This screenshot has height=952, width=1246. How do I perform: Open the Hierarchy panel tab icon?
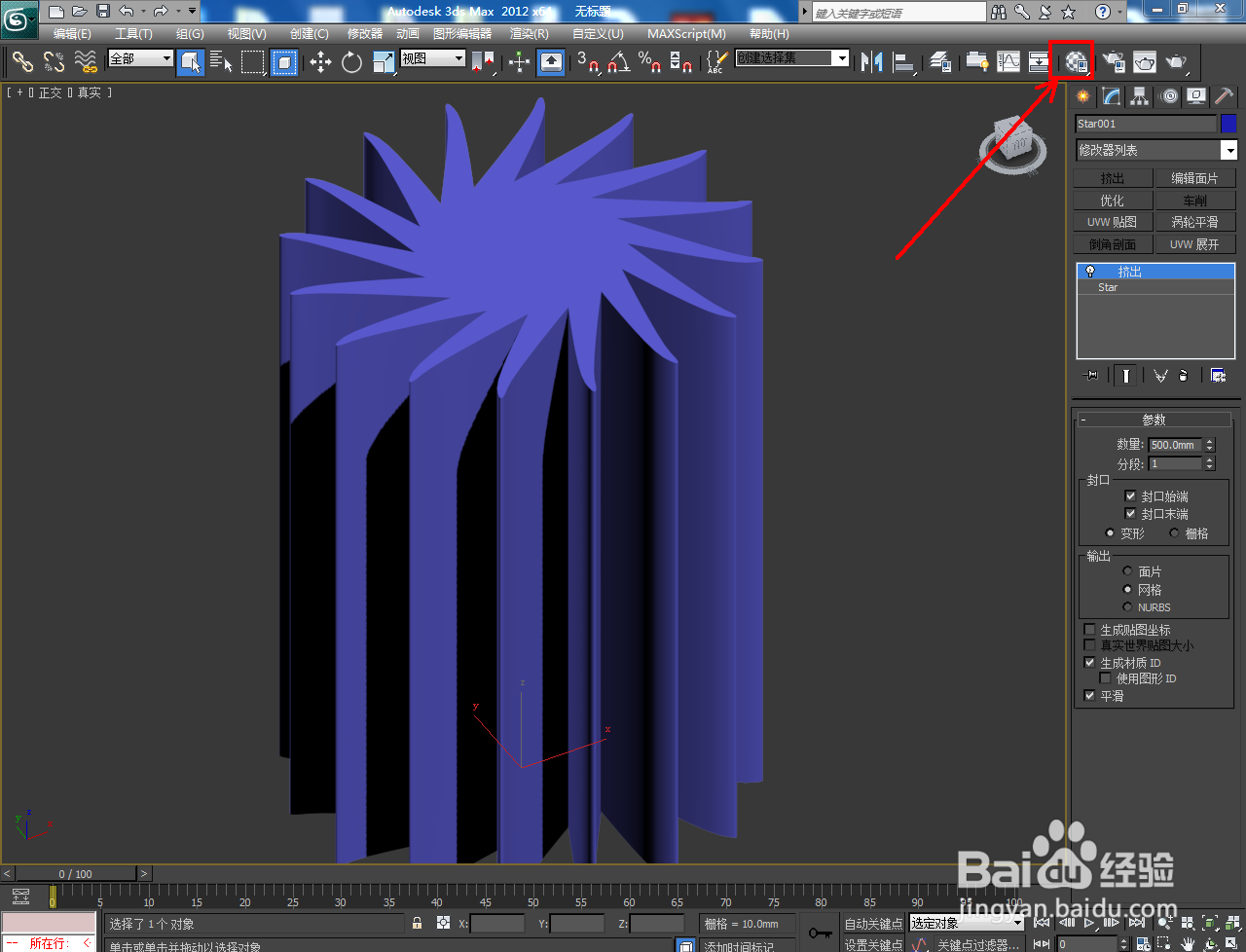pyautogui.click(x=1140, y=96)
